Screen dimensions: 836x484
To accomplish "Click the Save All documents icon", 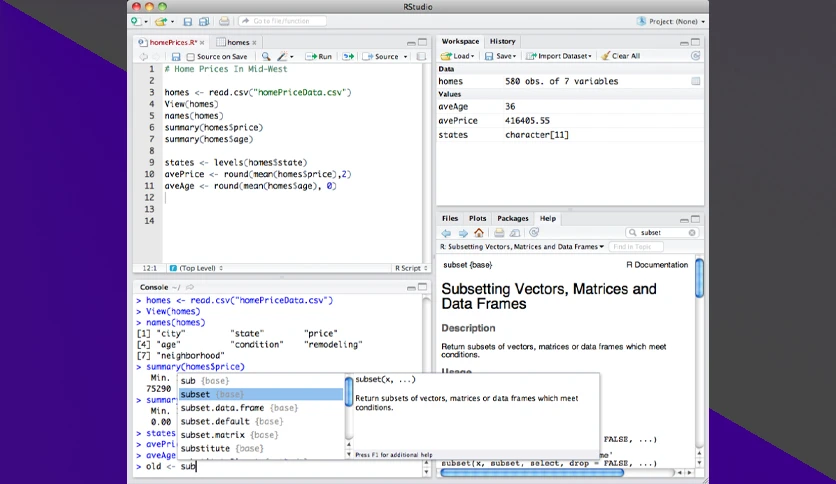I will 203,21.
